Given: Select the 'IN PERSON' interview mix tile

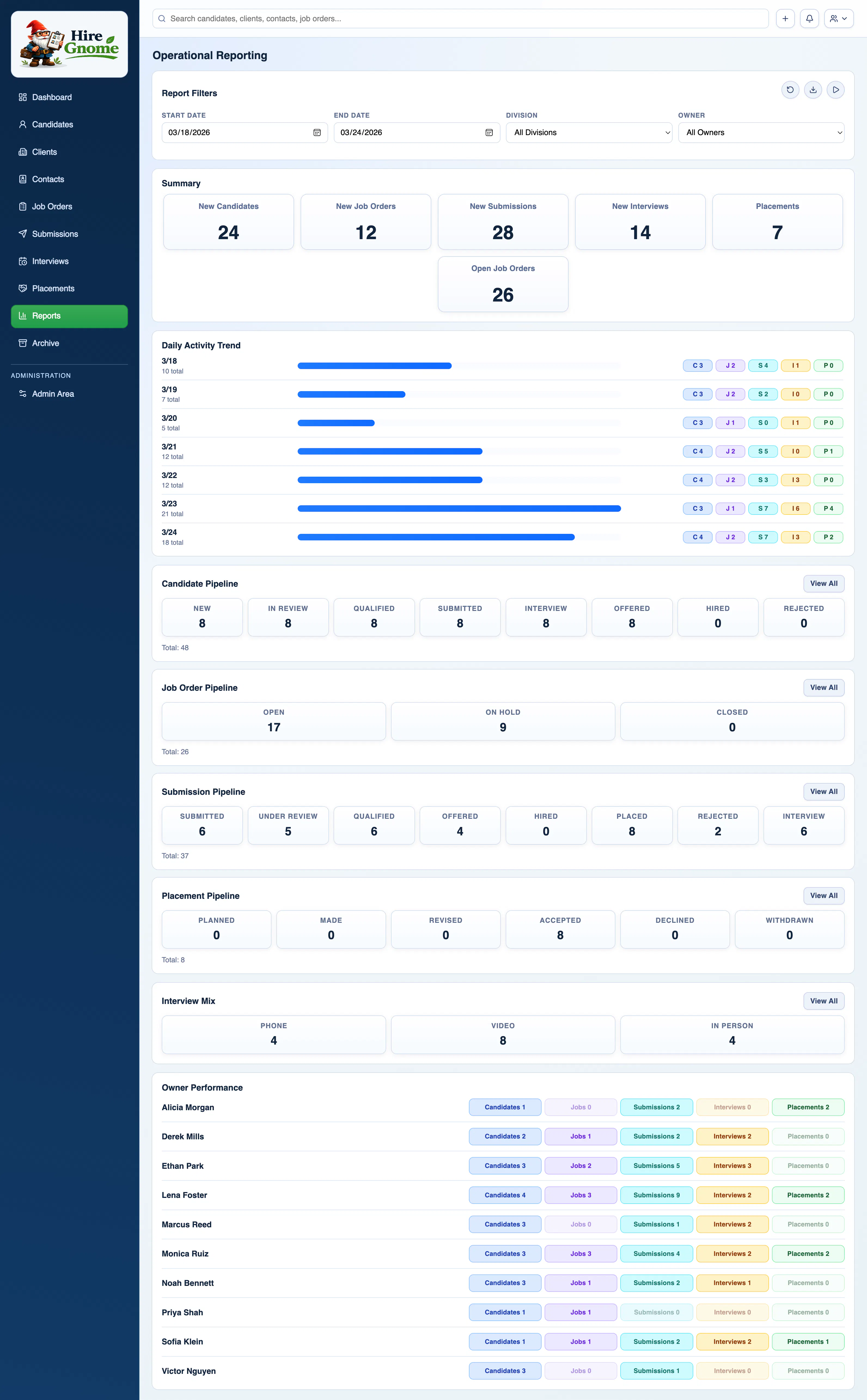Looking at the screenshot, I should point(732,1035).
